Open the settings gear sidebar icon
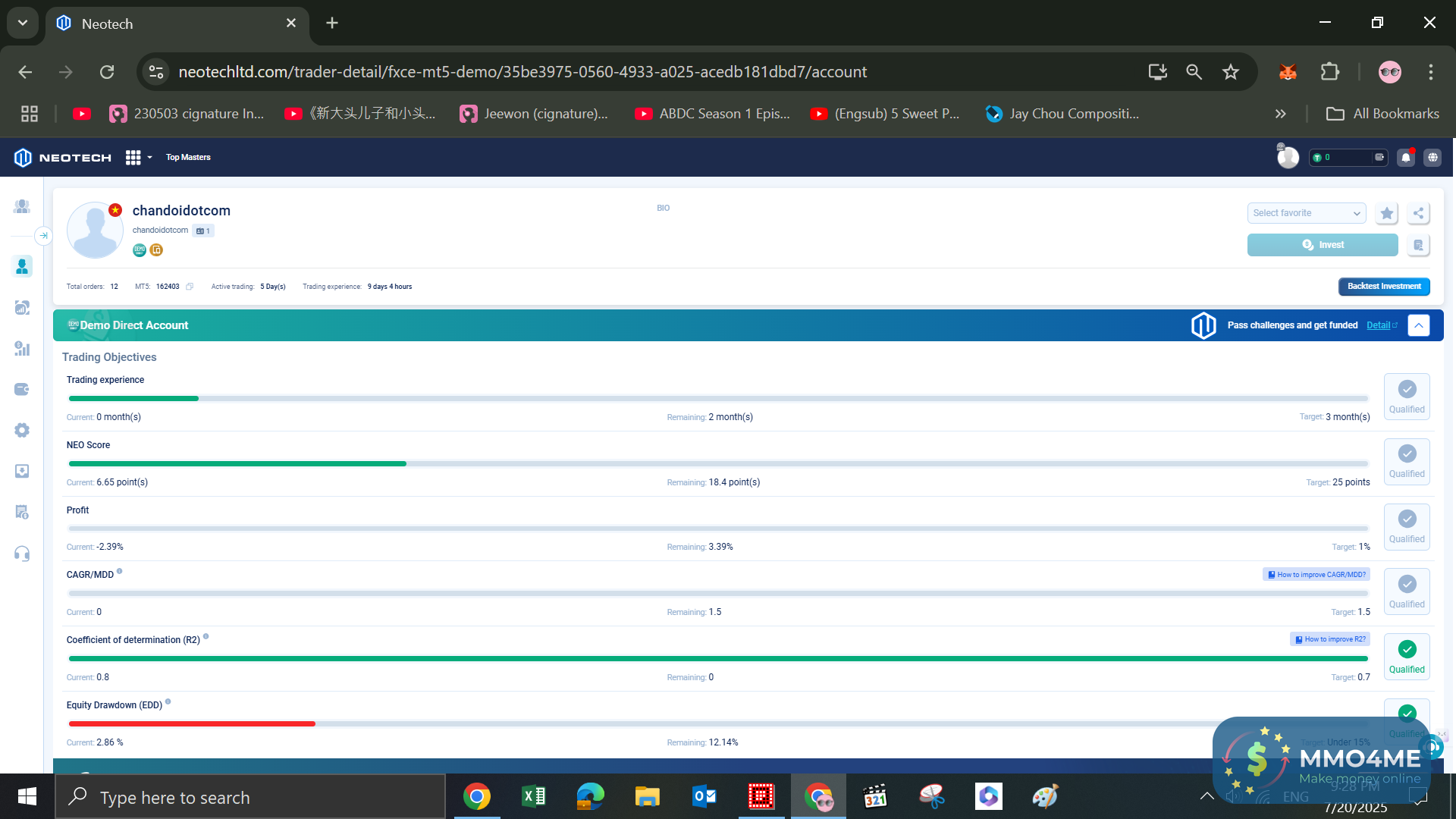The height and width of the screenshot is (819, 1456). pyautogui.click(x=22, y=430)
